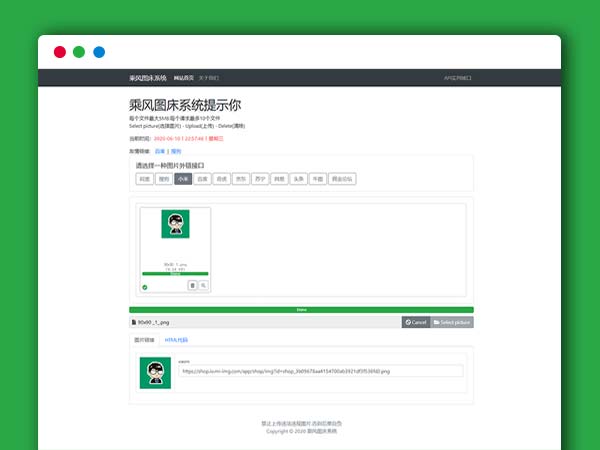Click the green Done progress bar
The image size is (600, 450).
(301, 310)
